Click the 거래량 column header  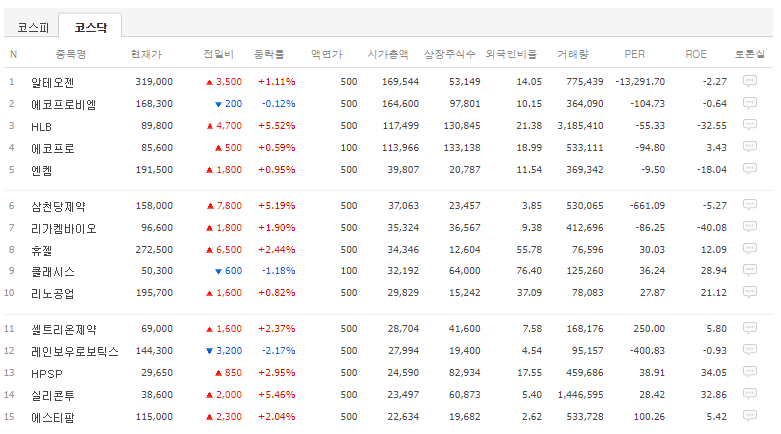(x=573, y=54)
